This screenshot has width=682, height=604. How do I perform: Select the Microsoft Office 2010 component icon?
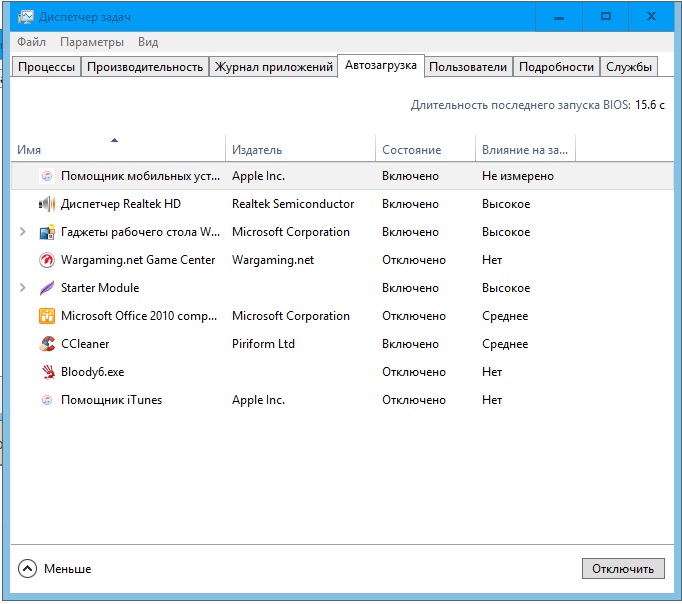click(47, 316)
